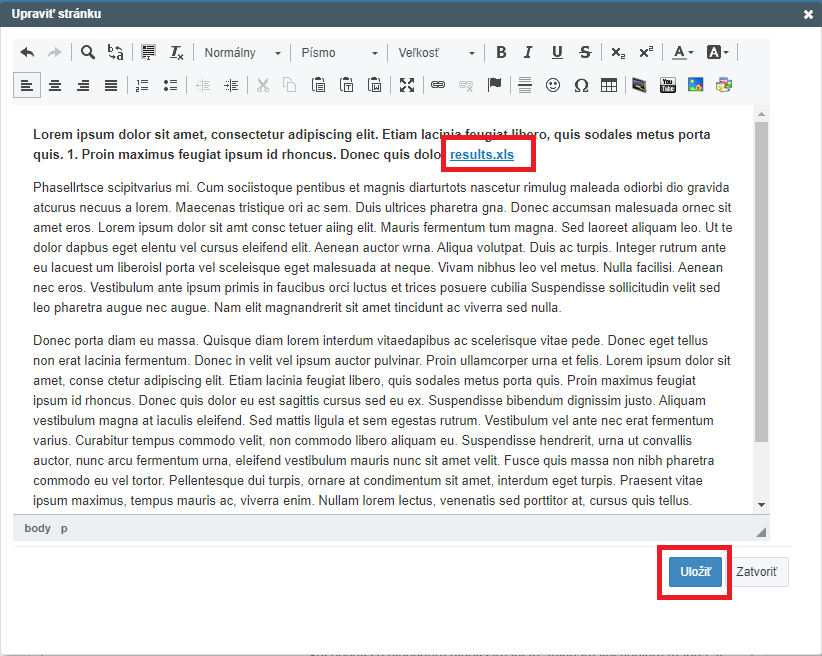822x656 pixels.
Task: Click the insert link chain icon
Action: [438, 85]
